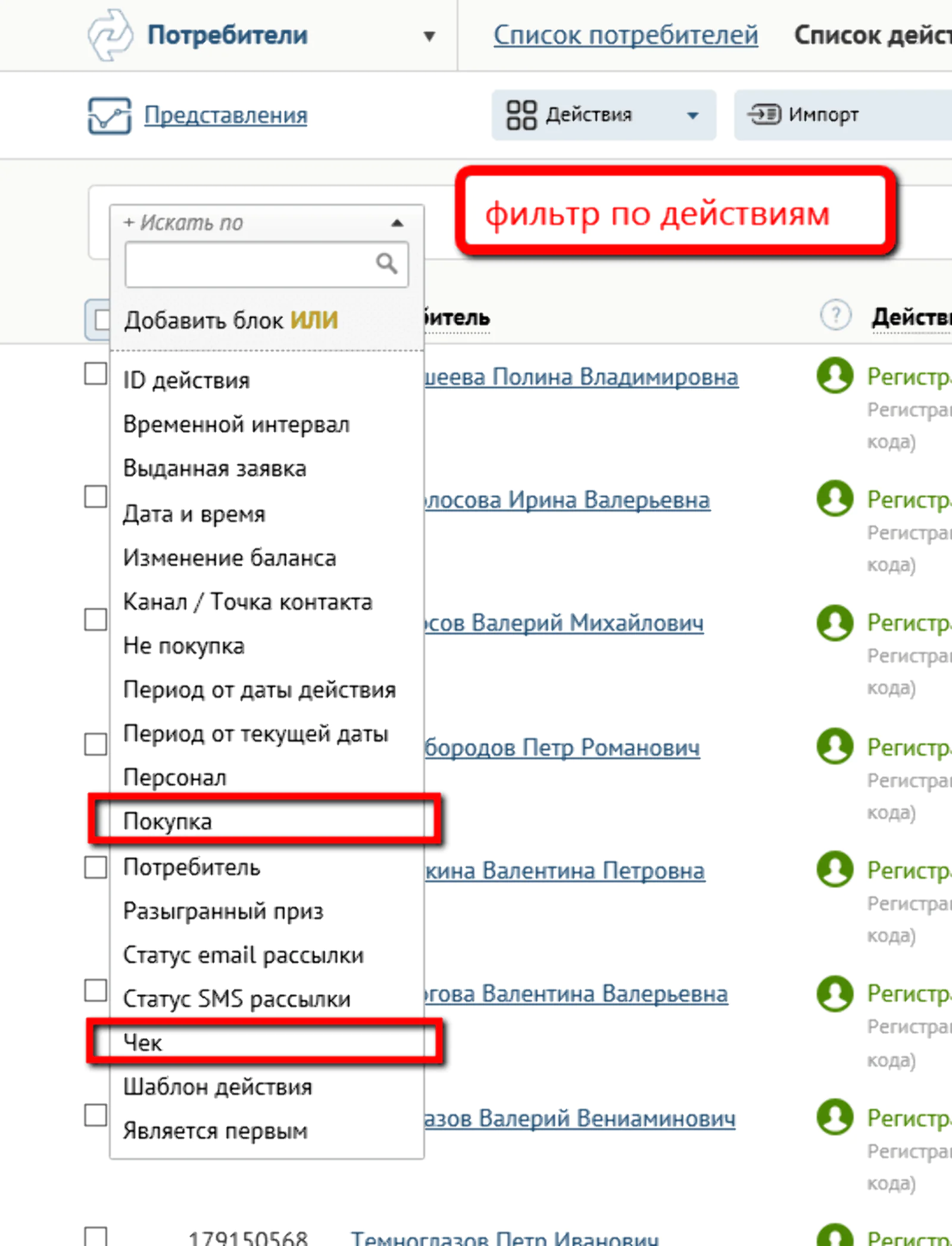Tick the checkbox for Валерий Михайлович row
952x1246 pixels.
(95, 619)
